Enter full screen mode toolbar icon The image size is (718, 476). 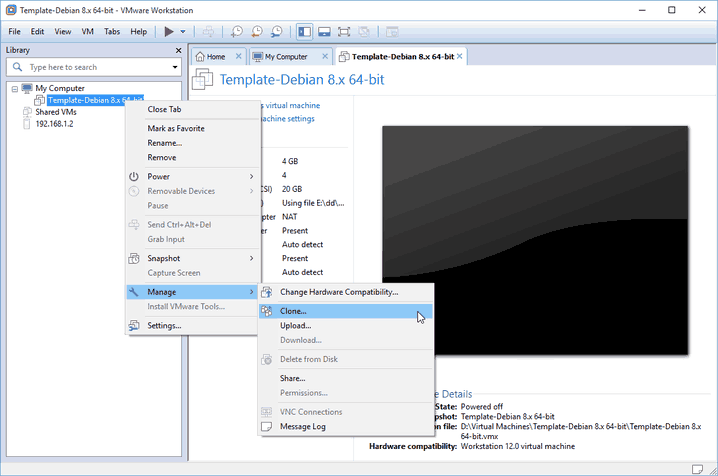tap(343, 32)
